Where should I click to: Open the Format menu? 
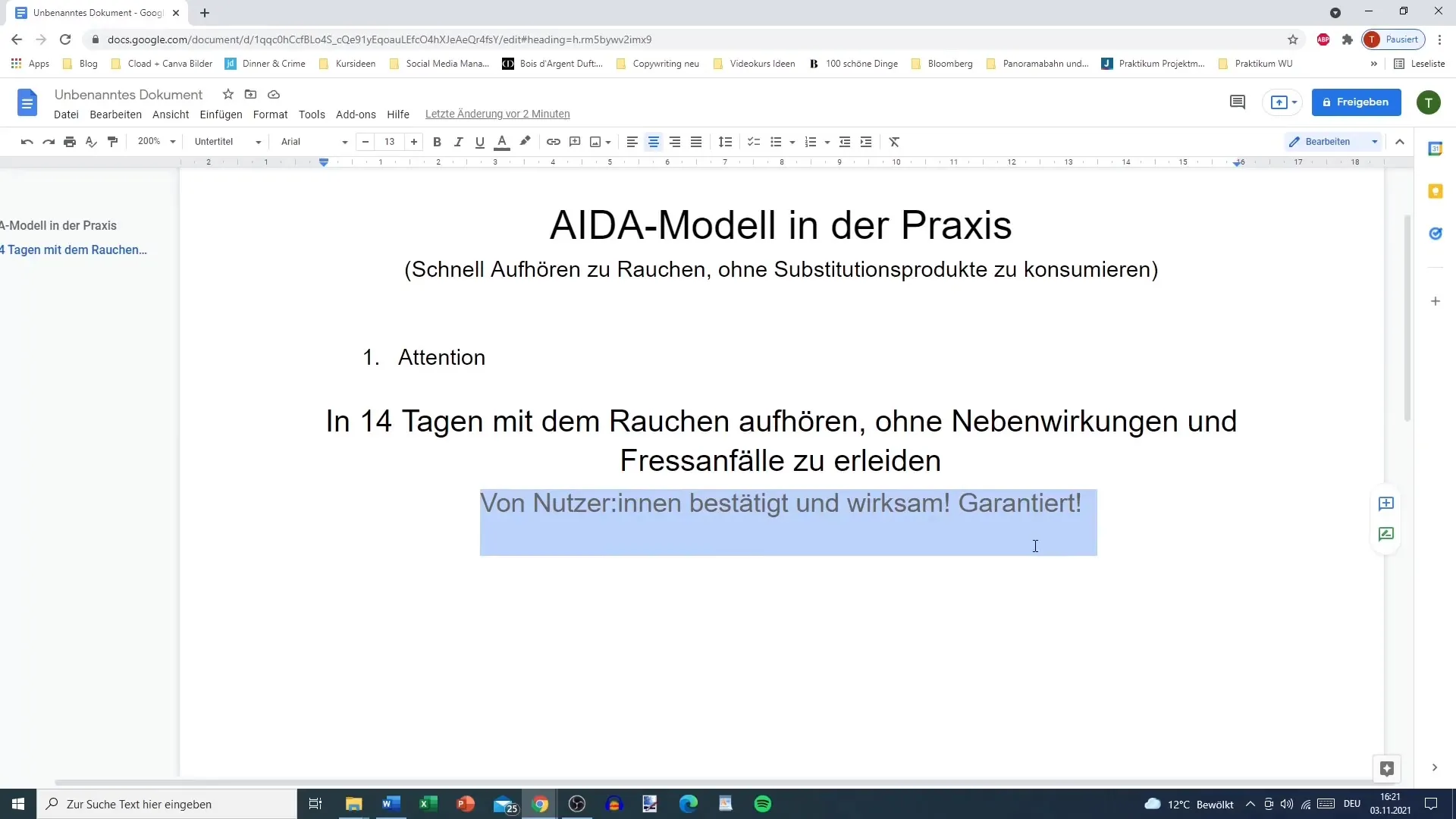pos(270,115)
